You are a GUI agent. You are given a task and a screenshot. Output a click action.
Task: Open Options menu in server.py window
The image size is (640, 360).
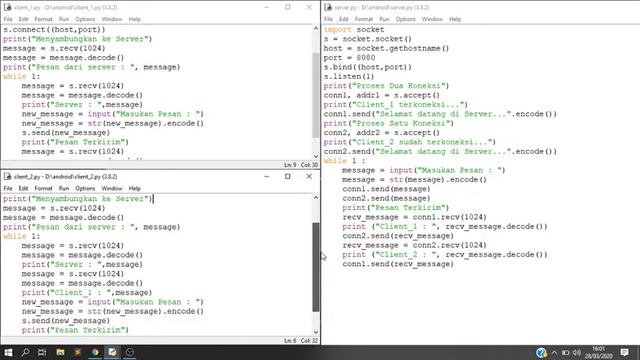pos(405,19)
